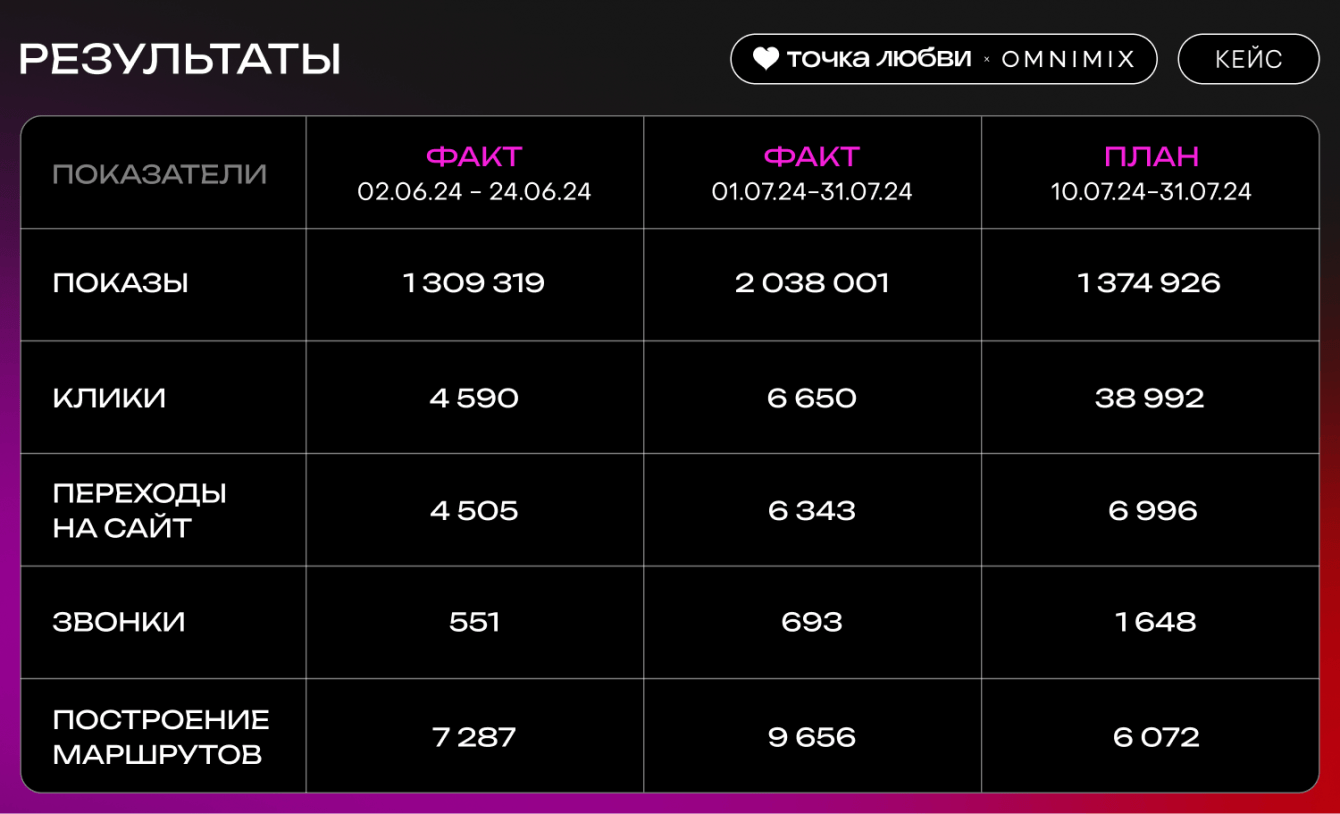Click the ПОСТРОЕНИЕ МАРШРУТОВ row label
Viewport: 1340px width, 814px height.
click(161, 736)
